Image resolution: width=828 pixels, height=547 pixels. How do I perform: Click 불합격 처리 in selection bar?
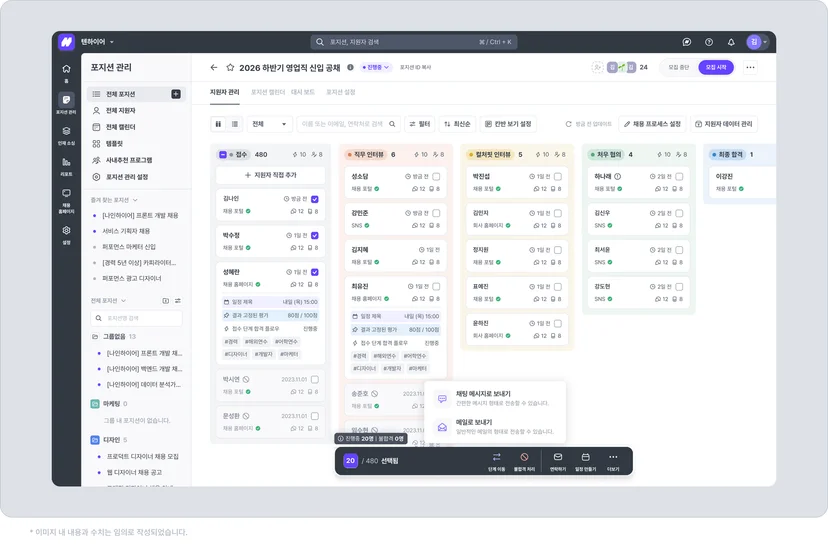[524, 461]
